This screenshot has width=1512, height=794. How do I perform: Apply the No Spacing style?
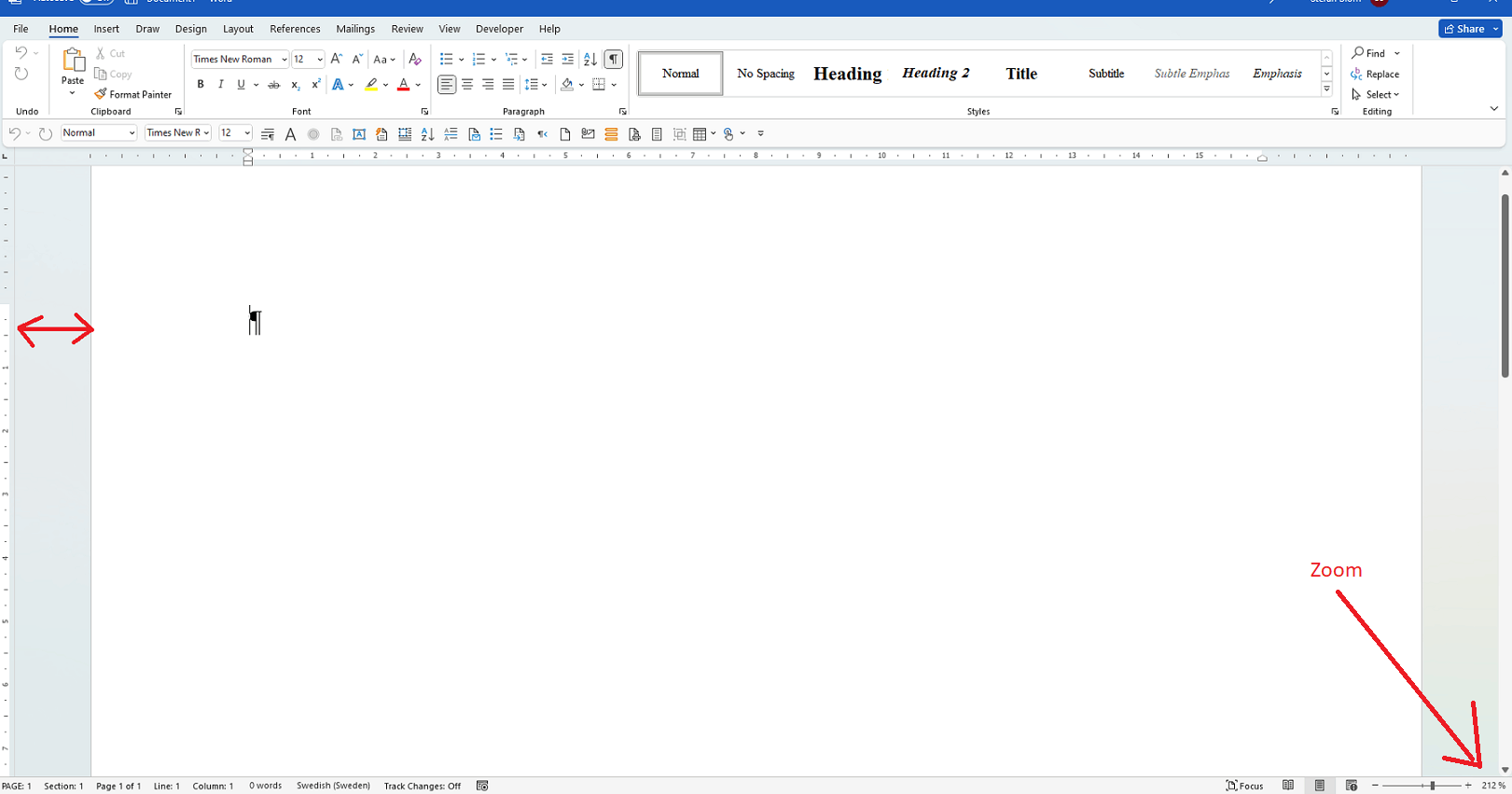(x=766, y=73)
